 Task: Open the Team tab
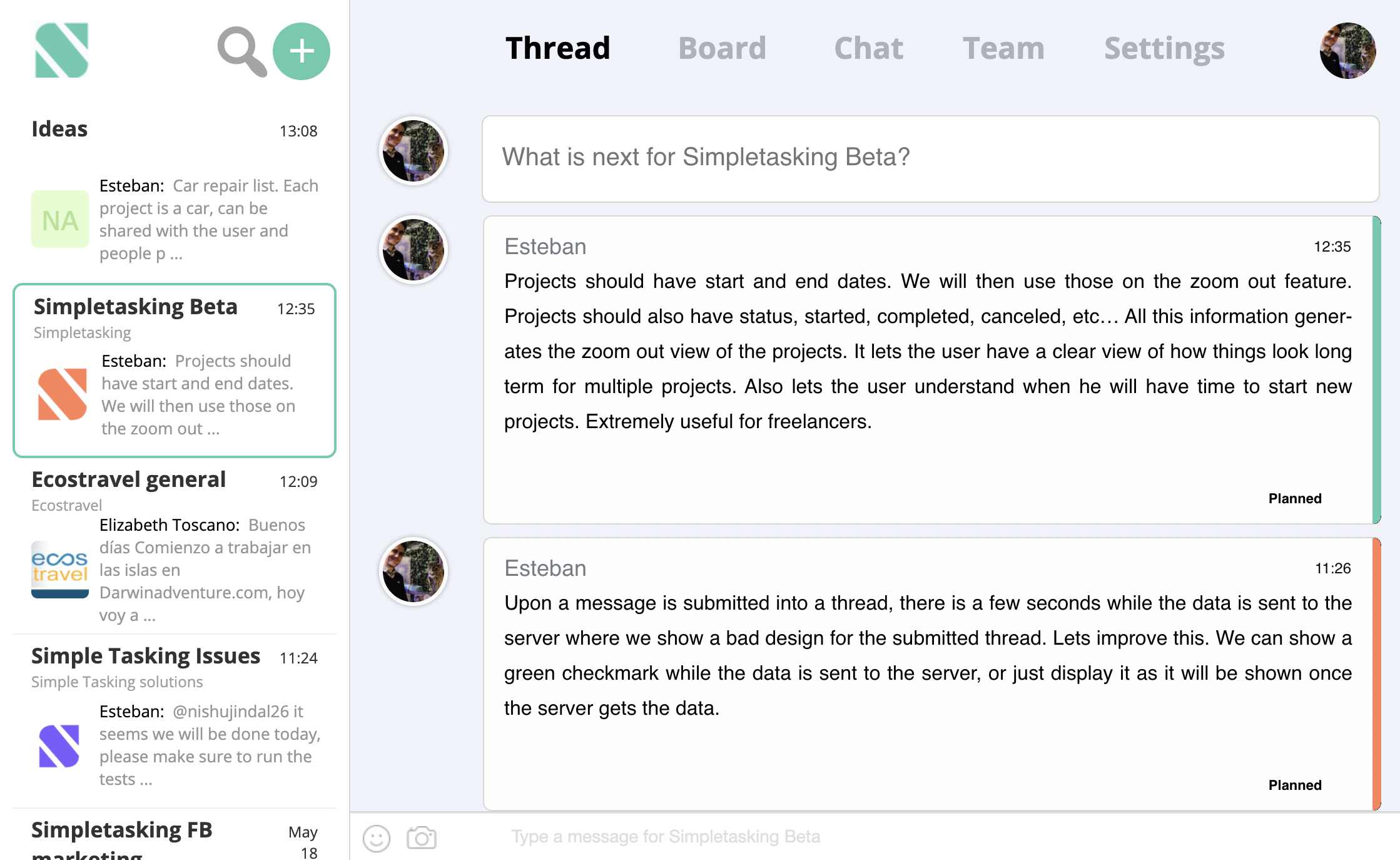click(1003, 49)
